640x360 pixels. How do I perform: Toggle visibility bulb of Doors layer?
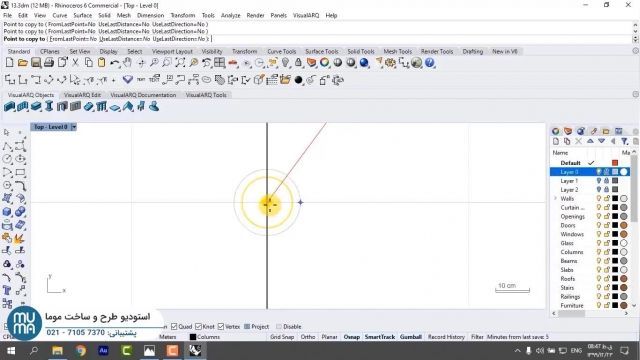coord(599,225)
